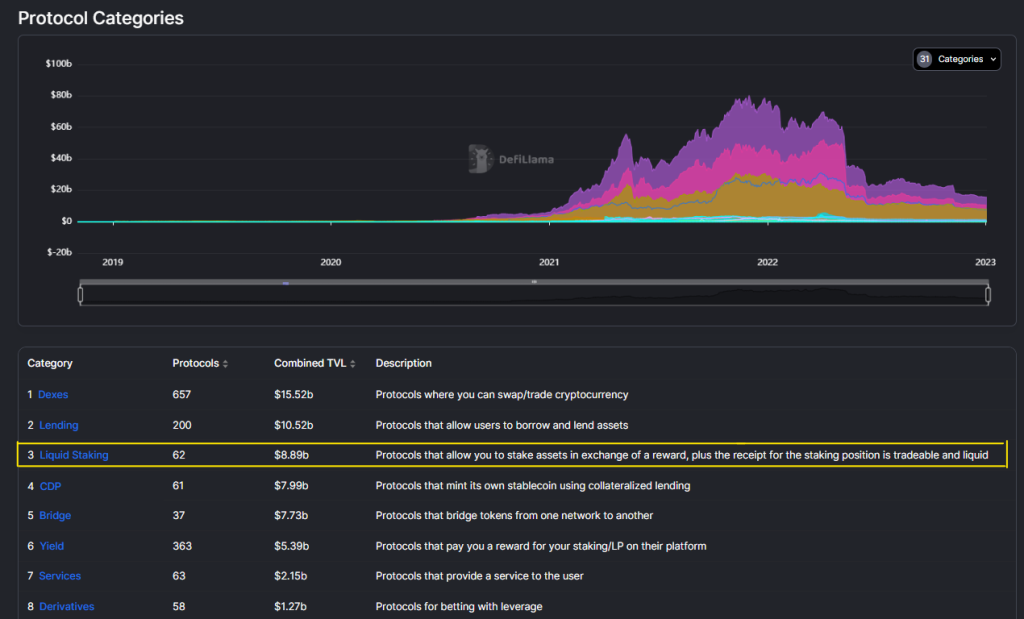Grab the left handle of chart range slider
Image resolution: width=1024 pixels, height=619 pixels.
pos(80,295)
